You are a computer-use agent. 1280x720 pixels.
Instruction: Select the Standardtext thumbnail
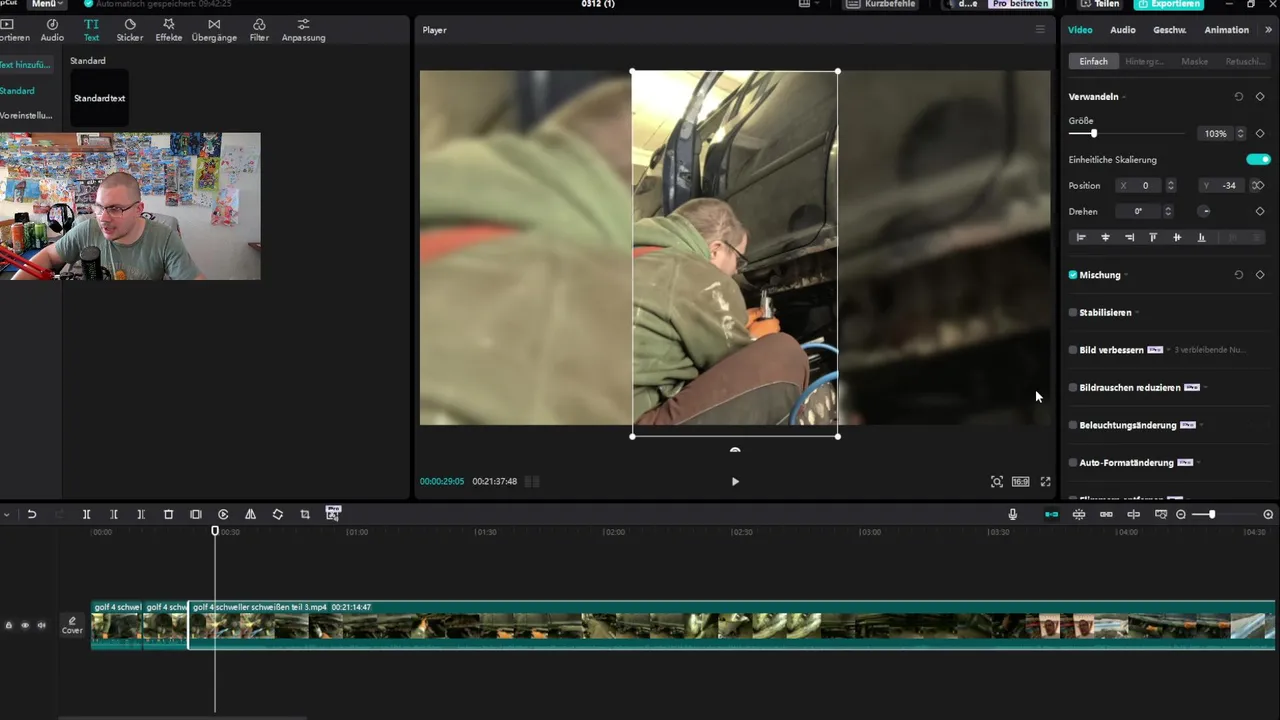pyautogui.click(x=99, y=98)
